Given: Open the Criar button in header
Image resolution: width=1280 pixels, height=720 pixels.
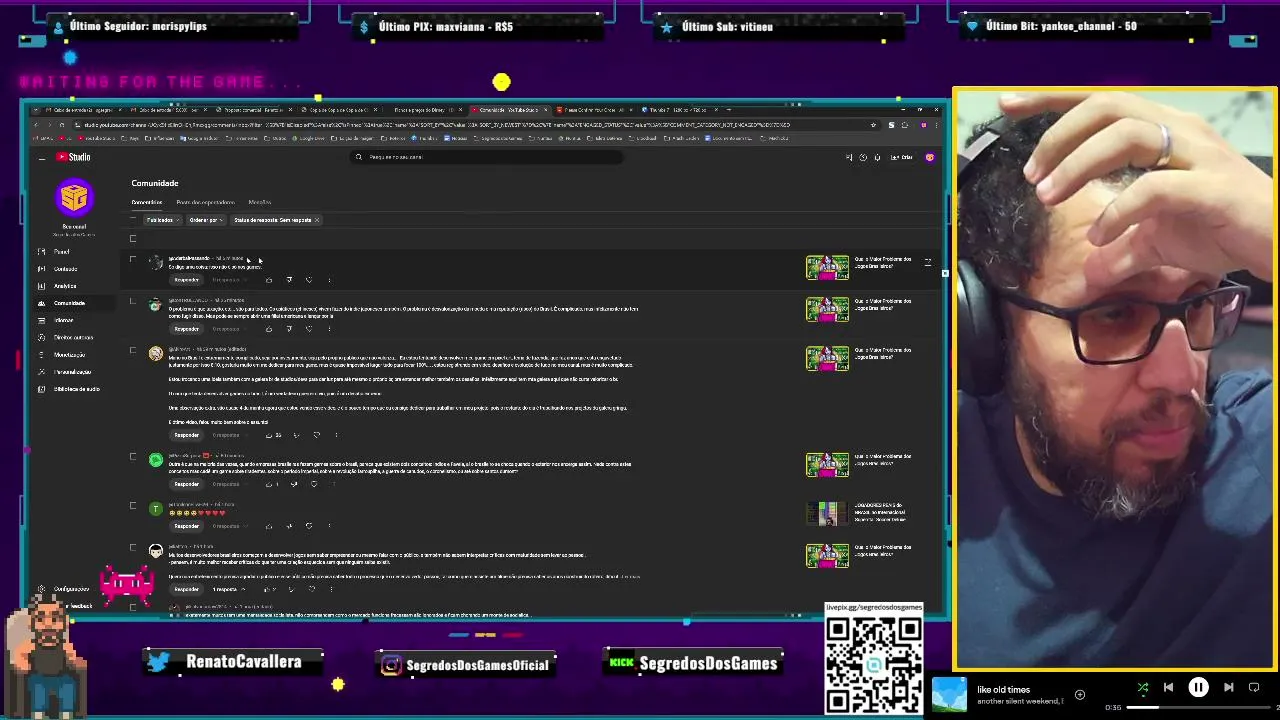Looking at the screenshot, I should (902, 157).
